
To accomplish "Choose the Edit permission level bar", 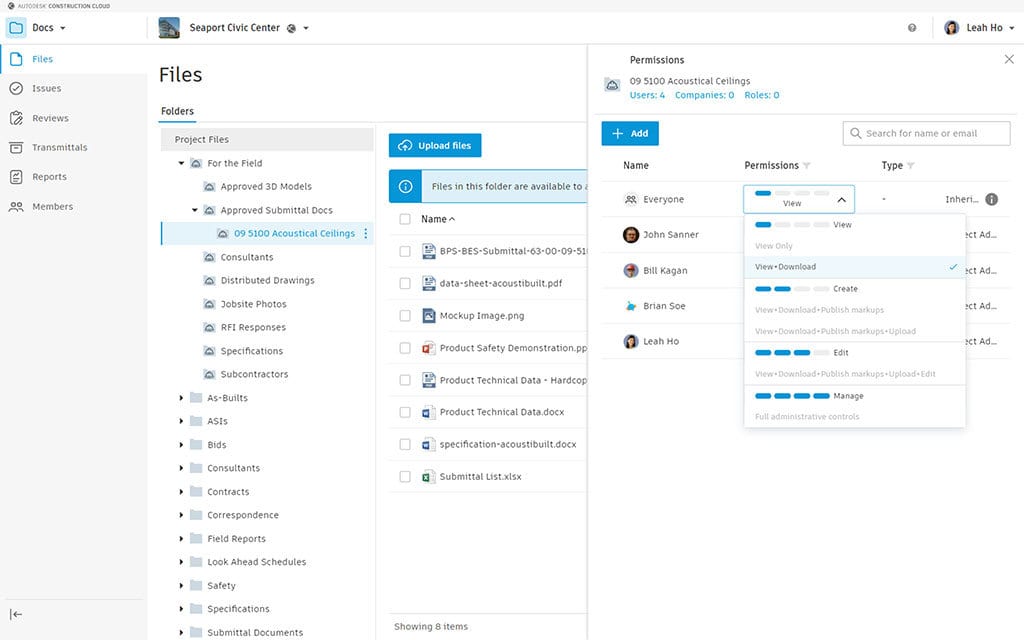I will coord(792,353).
